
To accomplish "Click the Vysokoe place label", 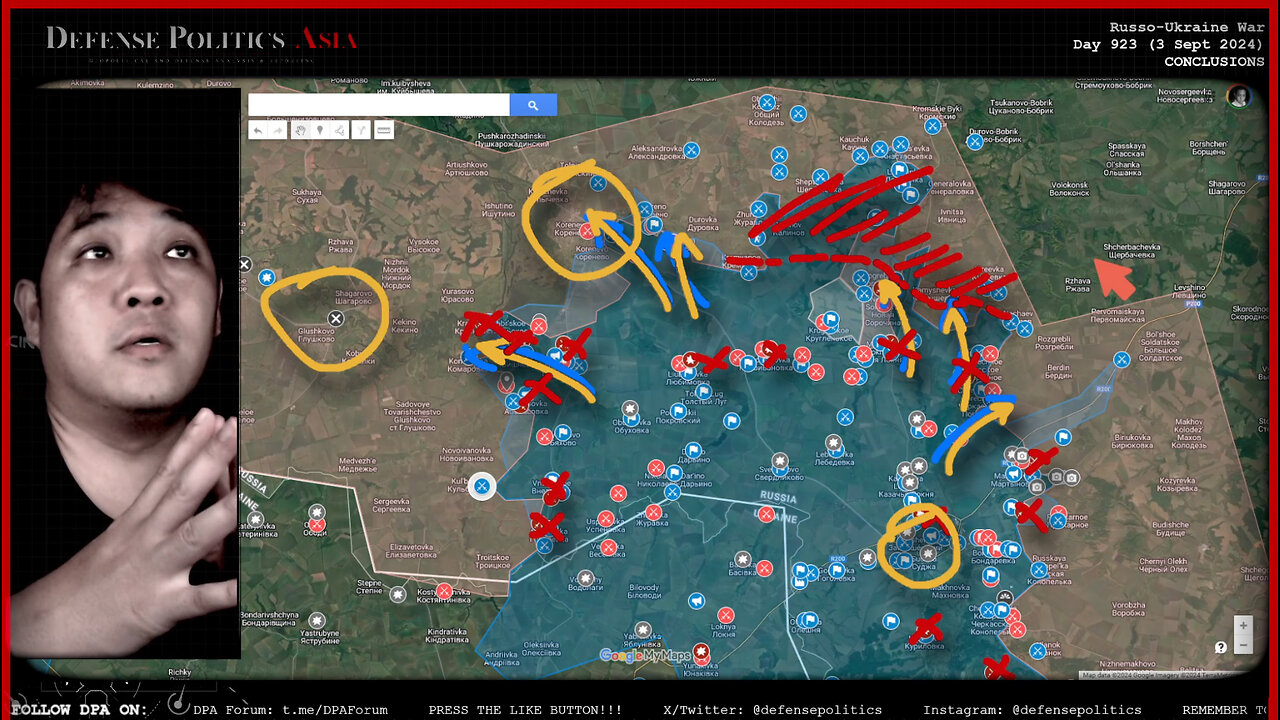I will click(x=424, y=246).
